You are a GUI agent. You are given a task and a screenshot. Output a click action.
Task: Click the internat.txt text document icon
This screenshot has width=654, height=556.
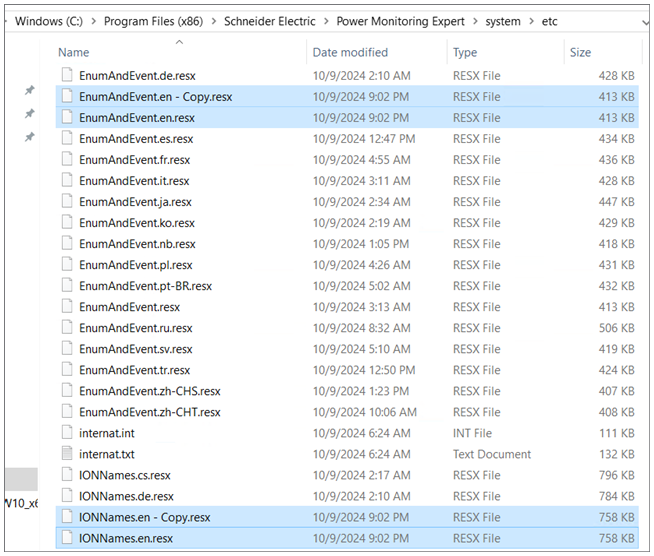point(67,453)
